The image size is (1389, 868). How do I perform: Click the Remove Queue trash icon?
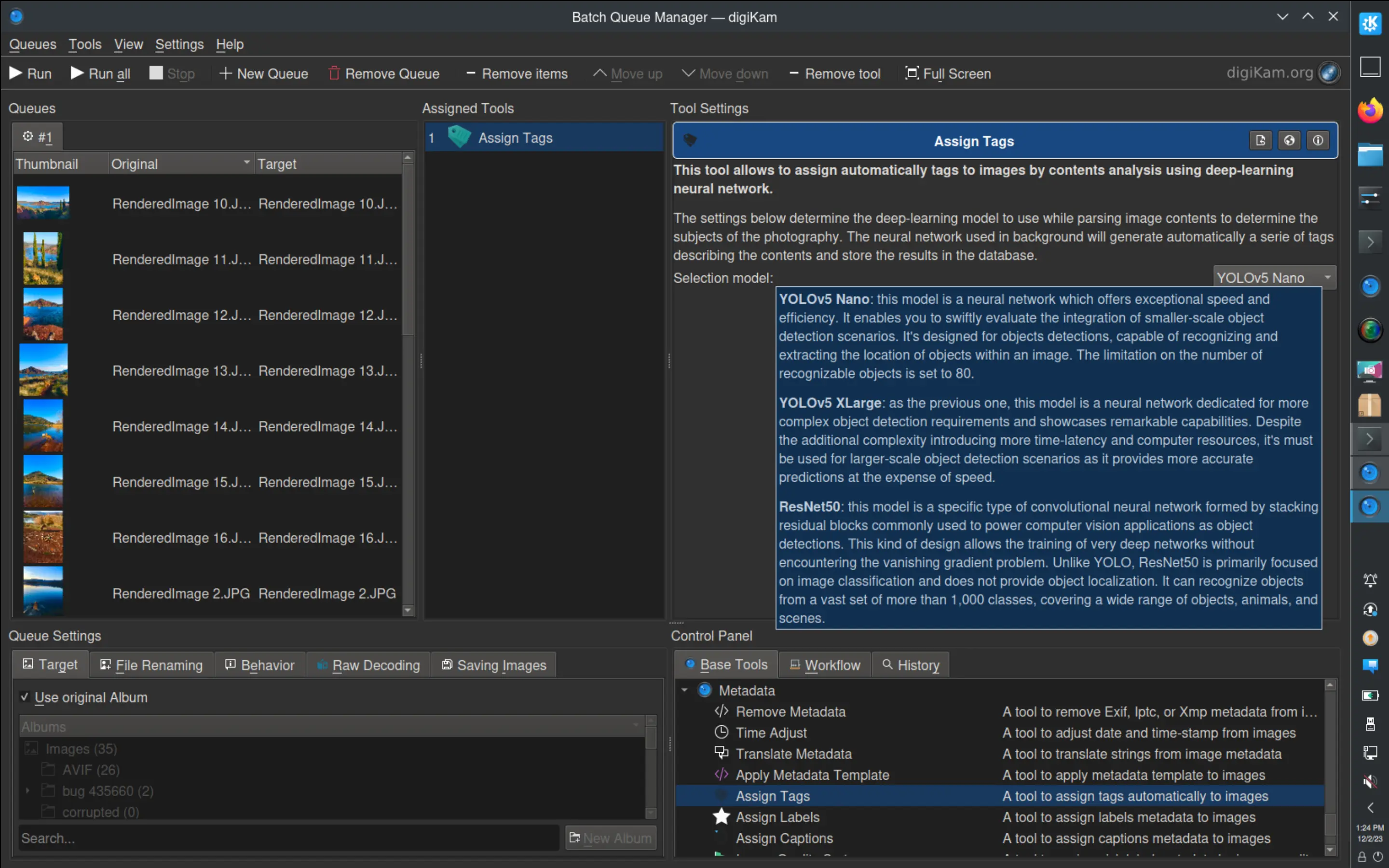pos(335,73)
